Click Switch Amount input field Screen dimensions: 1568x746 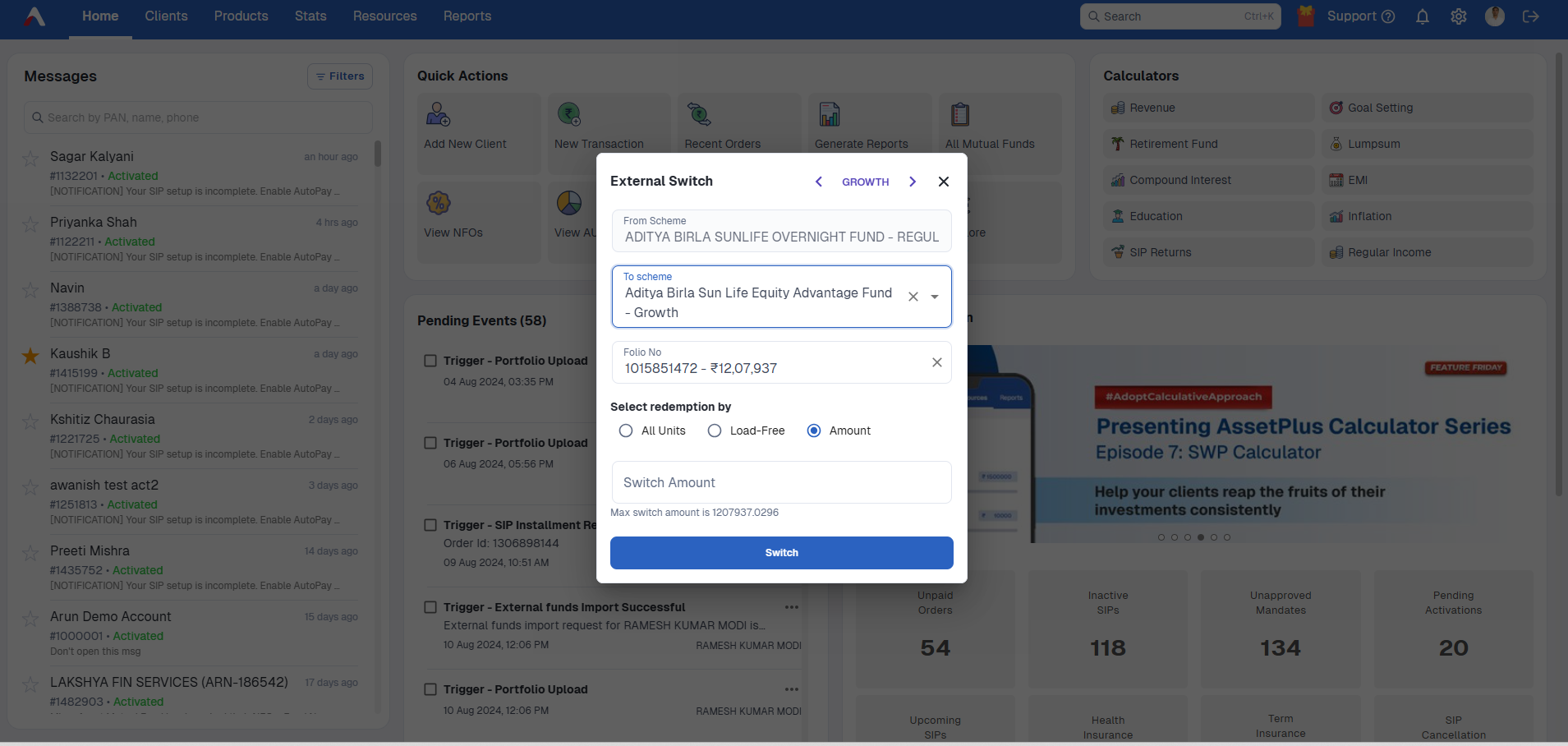point(782,482)
